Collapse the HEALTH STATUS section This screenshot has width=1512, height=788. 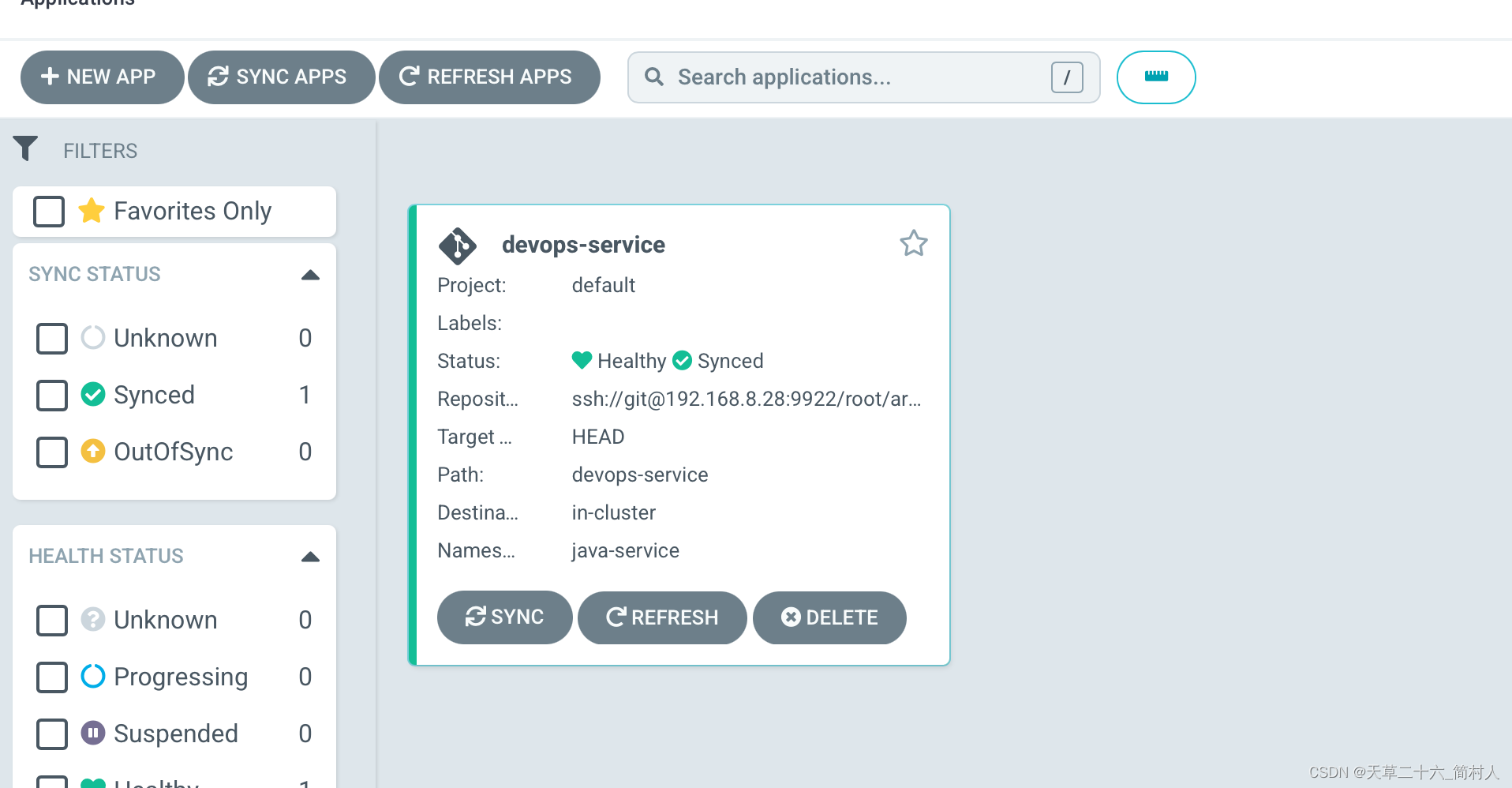pyautogui.click(x=310, y=557)
